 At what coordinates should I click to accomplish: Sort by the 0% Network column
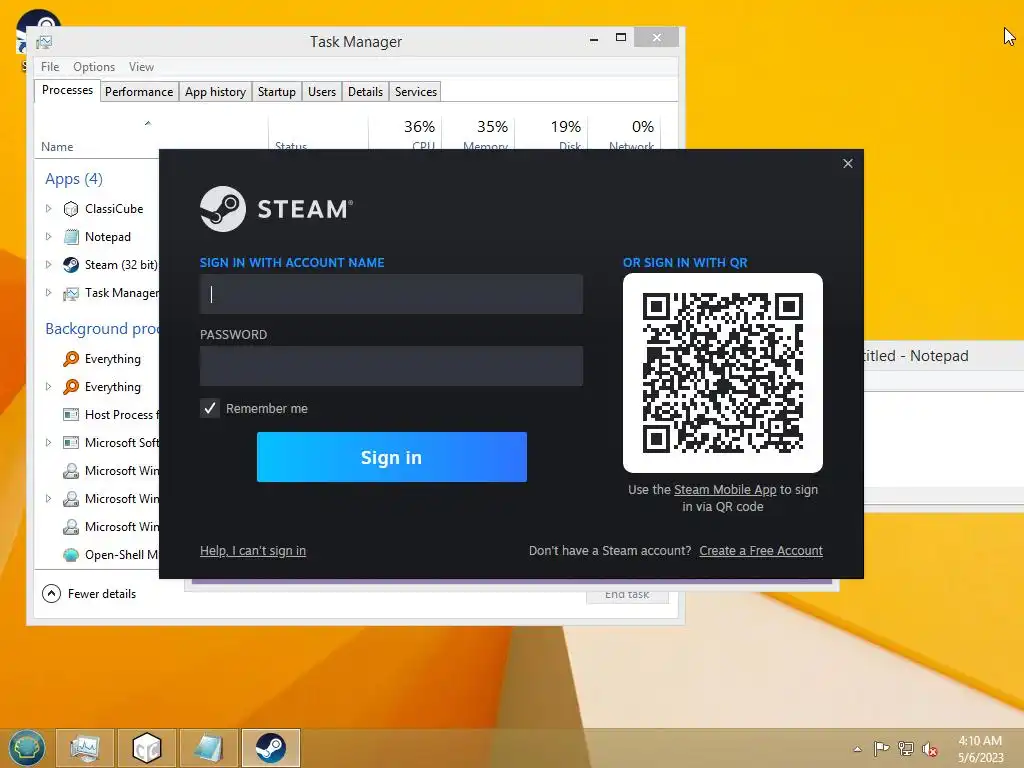point(624,134)
